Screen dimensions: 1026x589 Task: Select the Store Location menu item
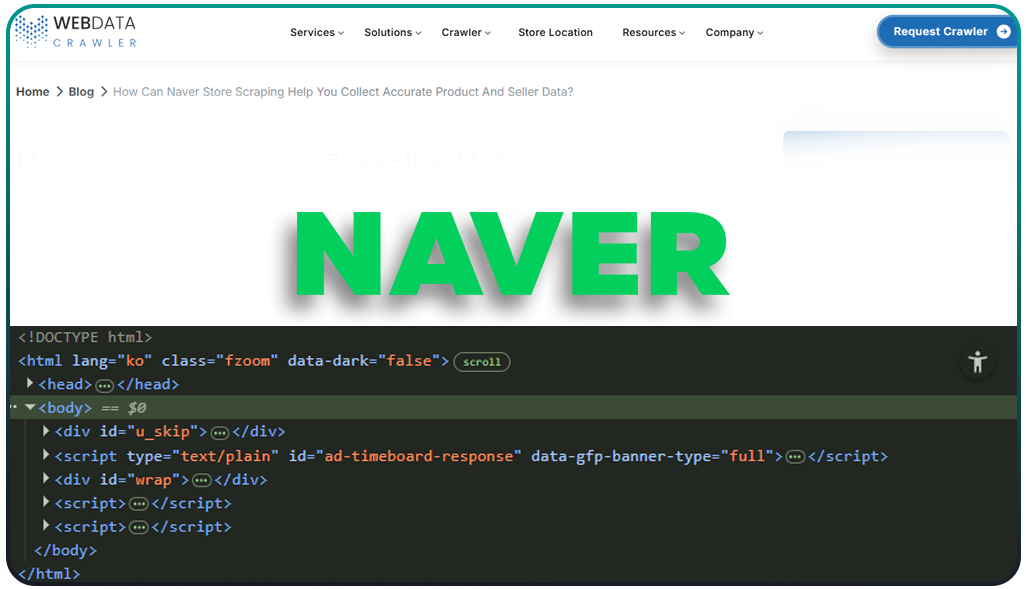(x=555, y=32)
